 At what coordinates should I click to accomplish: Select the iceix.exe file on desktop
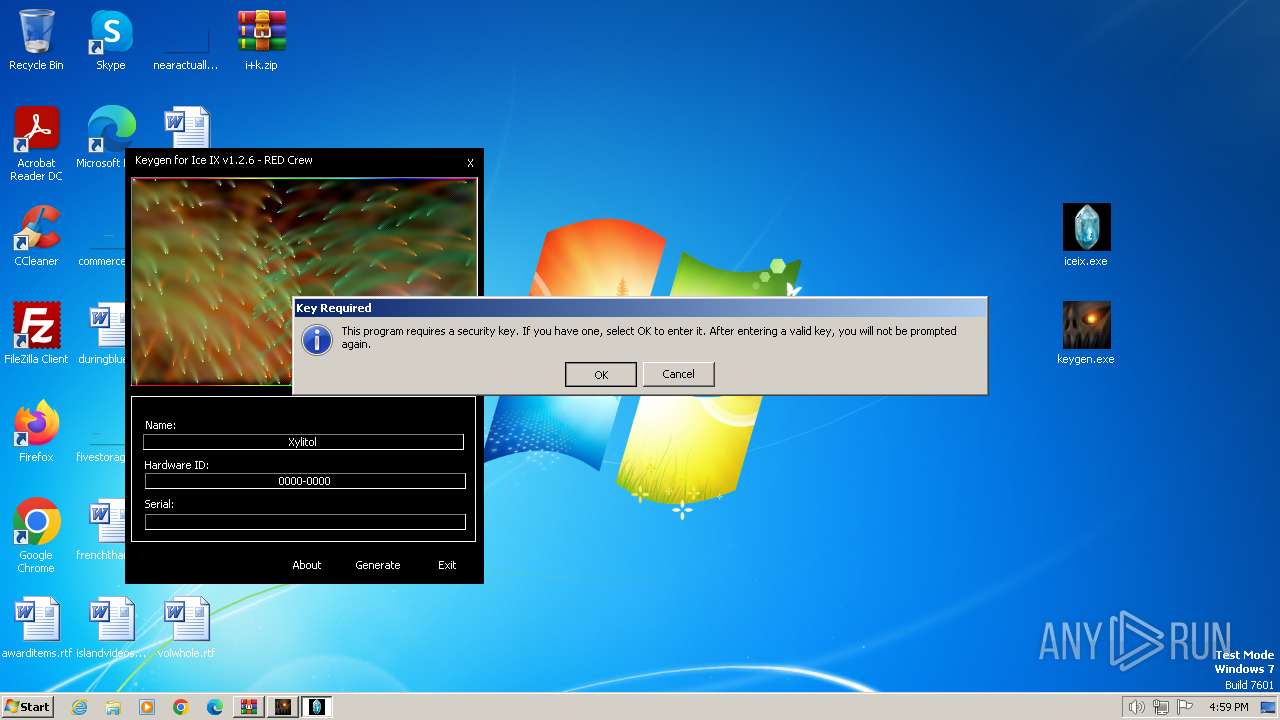(1086, 236)
